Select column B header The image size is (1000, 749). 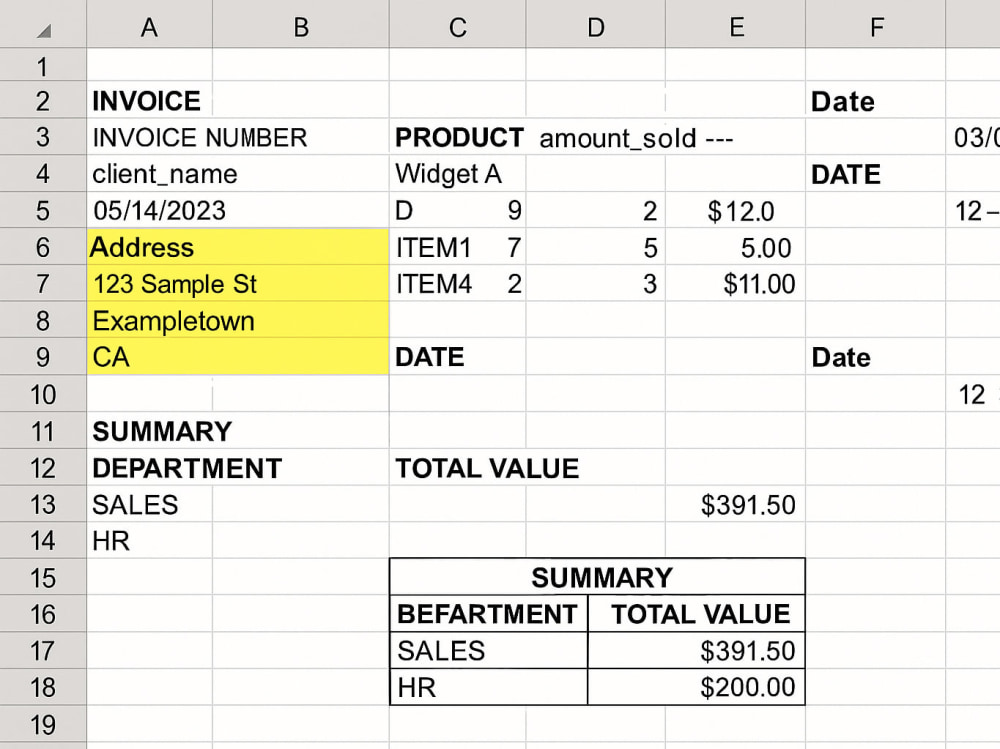301,26
